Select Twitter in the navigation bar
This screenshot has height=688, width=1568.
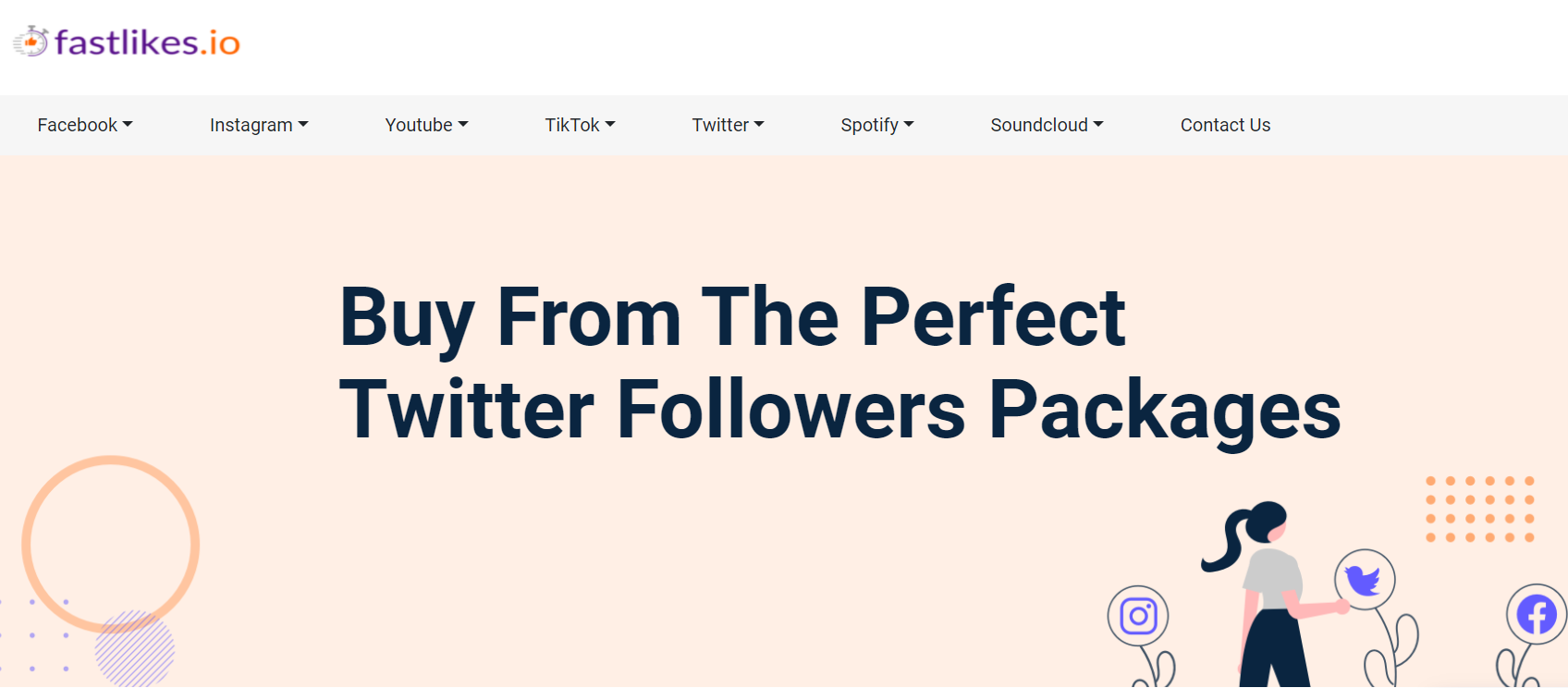click(721, 124)
